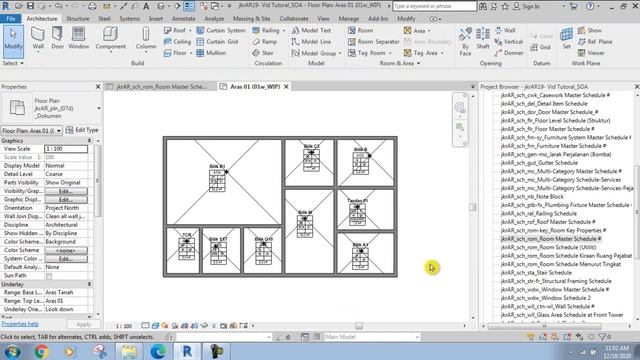640x360 pixels.
Task: Open the Massing & Site tab
Action: click(251, 19)
